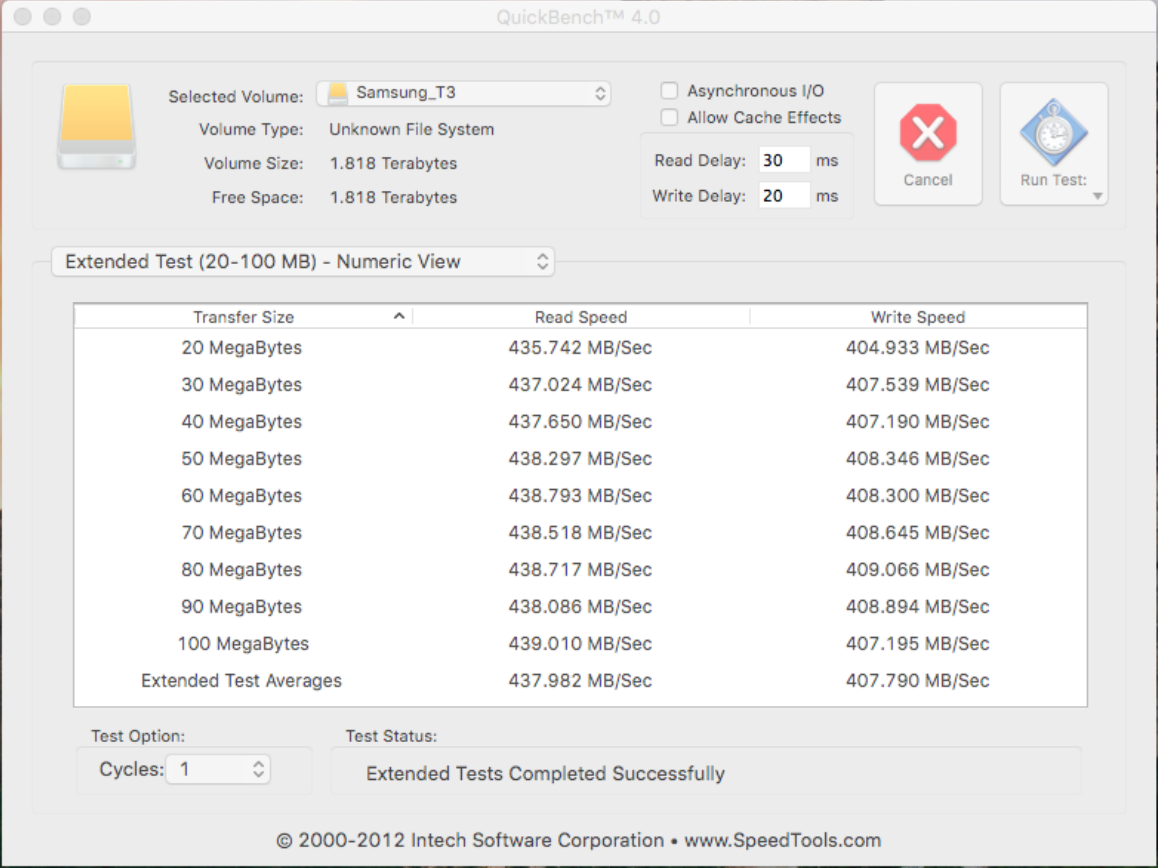The height and width of the screenshot is (868, 1158).
Task: Click the www.SpeedTools.com link text
Action: click(x=782, y=840)
